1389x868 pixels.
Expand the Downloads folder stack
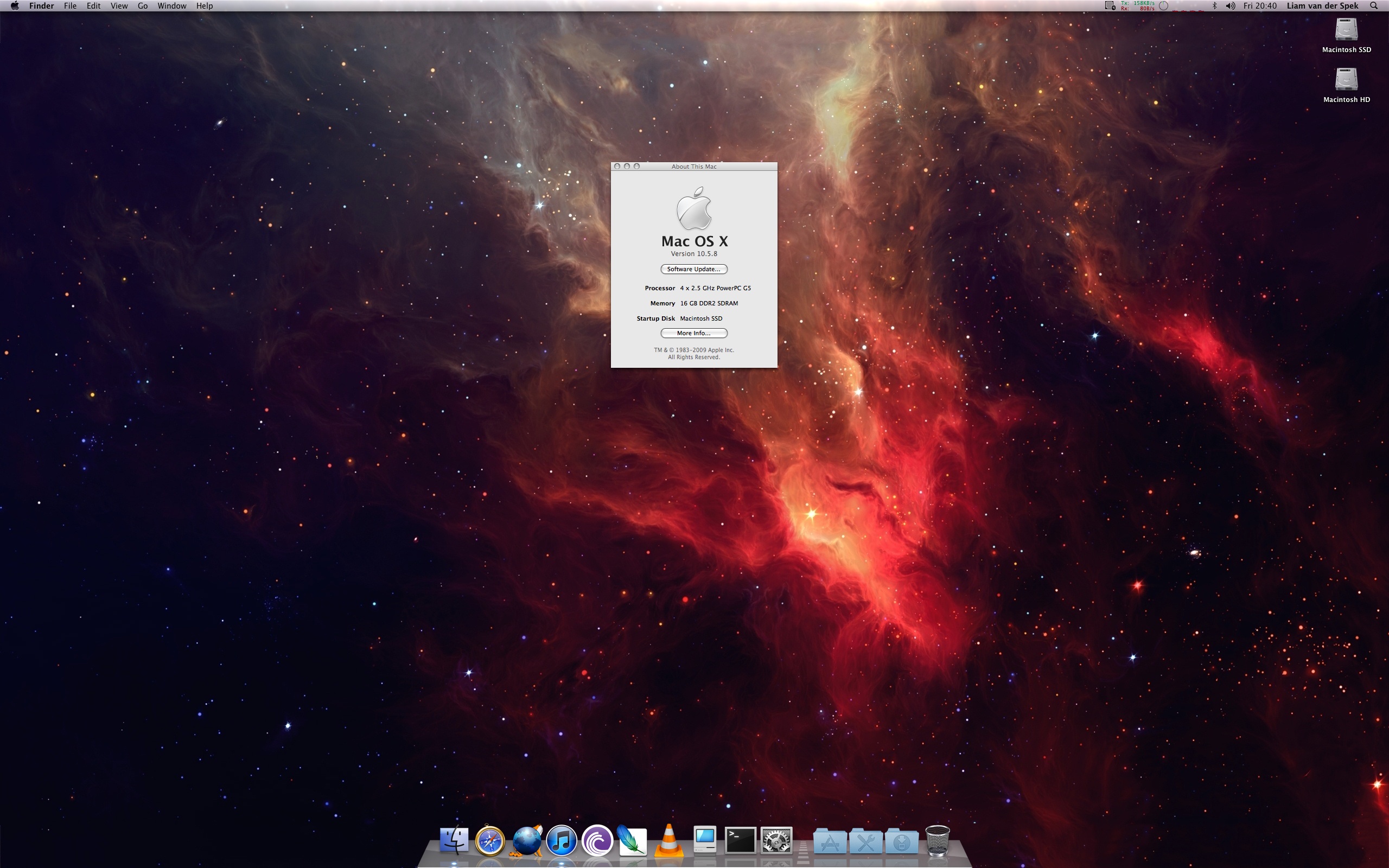click(901, 842)
